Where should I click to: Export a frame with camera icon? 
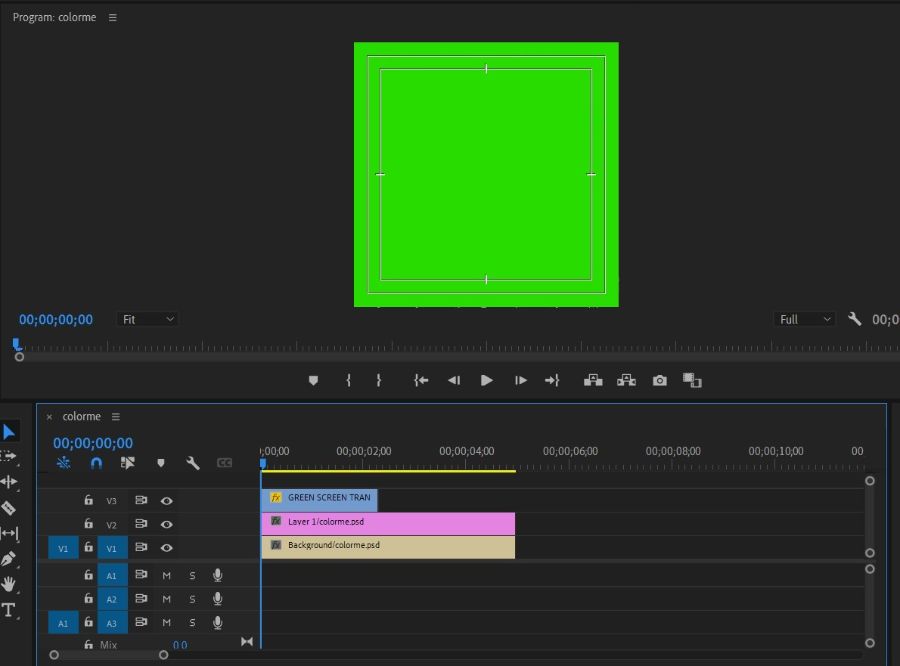(x=660, y=380)
